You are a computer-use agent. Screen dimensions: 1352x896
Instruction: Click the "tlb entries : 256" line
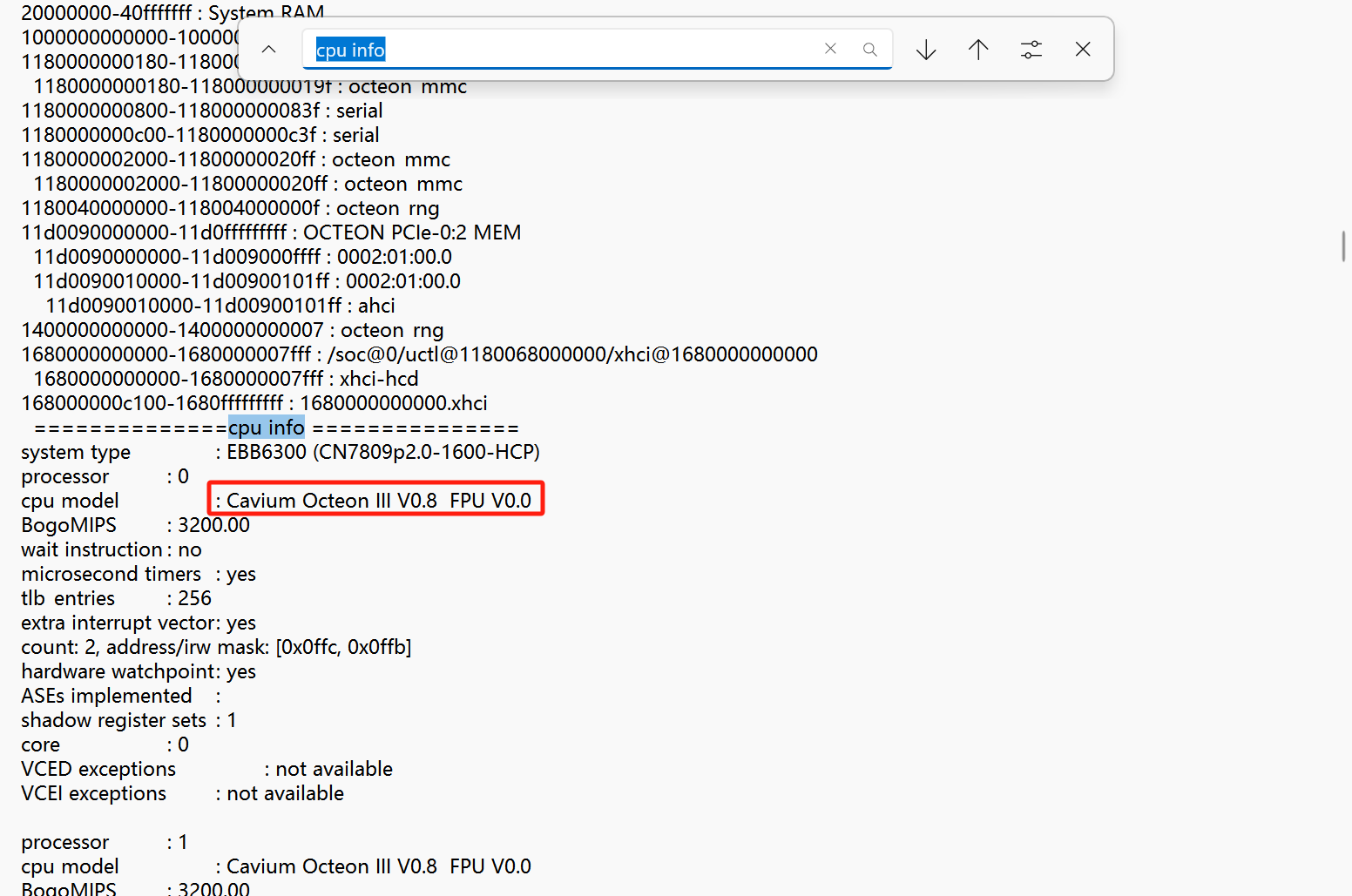(x=117, y=598)
